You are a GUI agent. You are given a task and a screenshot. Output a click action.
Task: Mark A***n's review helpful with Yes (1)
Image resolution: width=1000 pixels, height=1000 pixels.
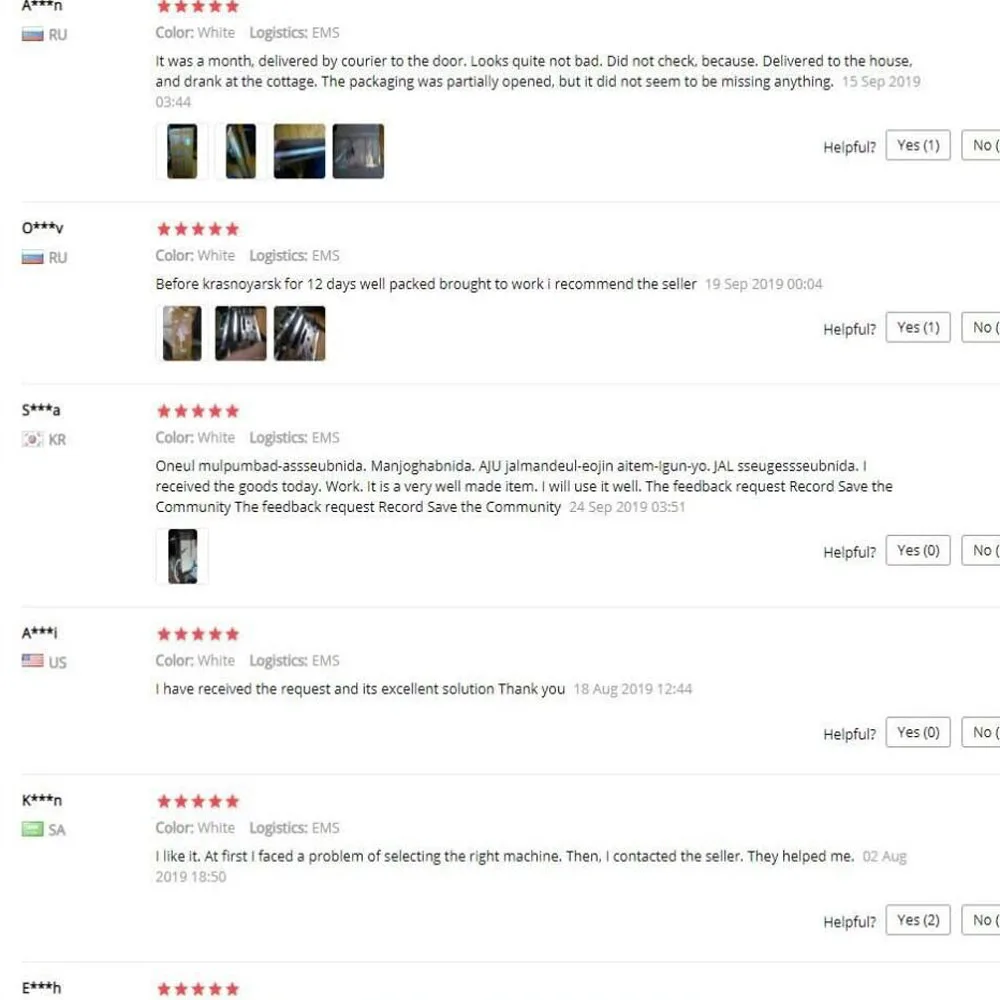click(918, 145)
